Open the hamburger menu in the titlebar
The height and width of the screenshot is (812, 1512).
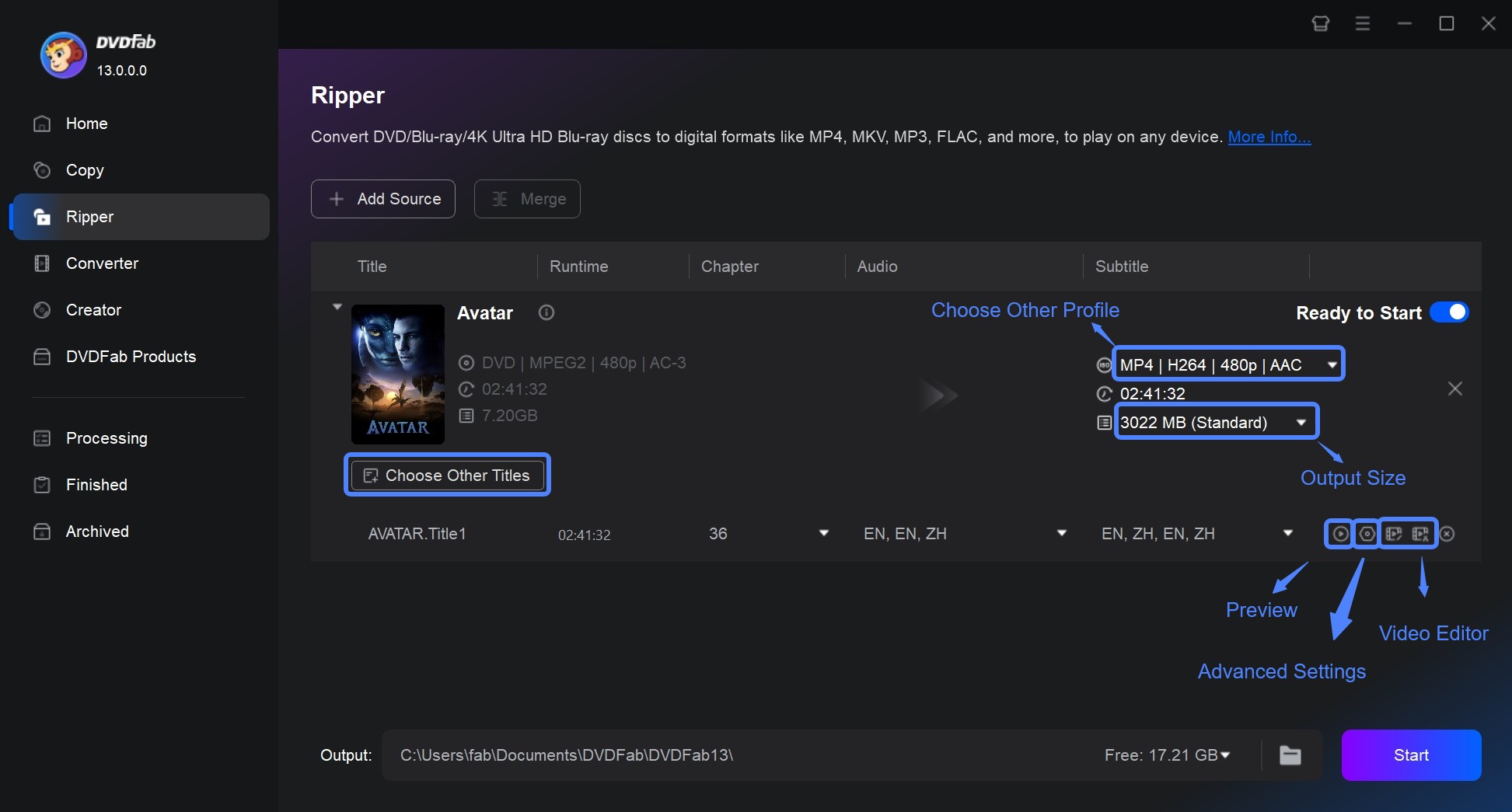click(1362, 23)
